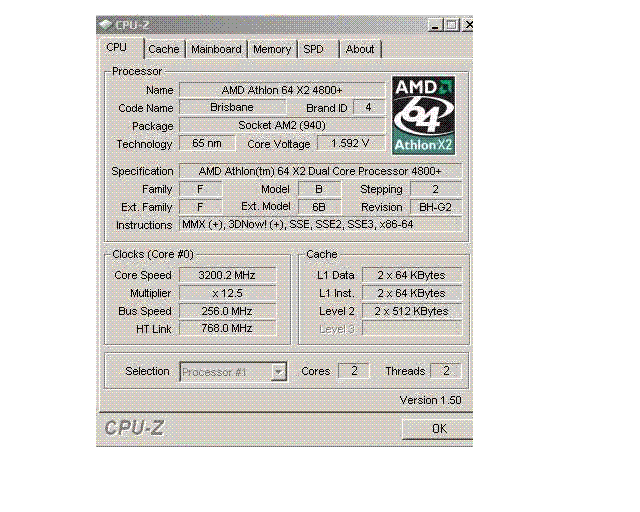Minimize the CPU-Z window
640x512 pixels.
(435, 25)
